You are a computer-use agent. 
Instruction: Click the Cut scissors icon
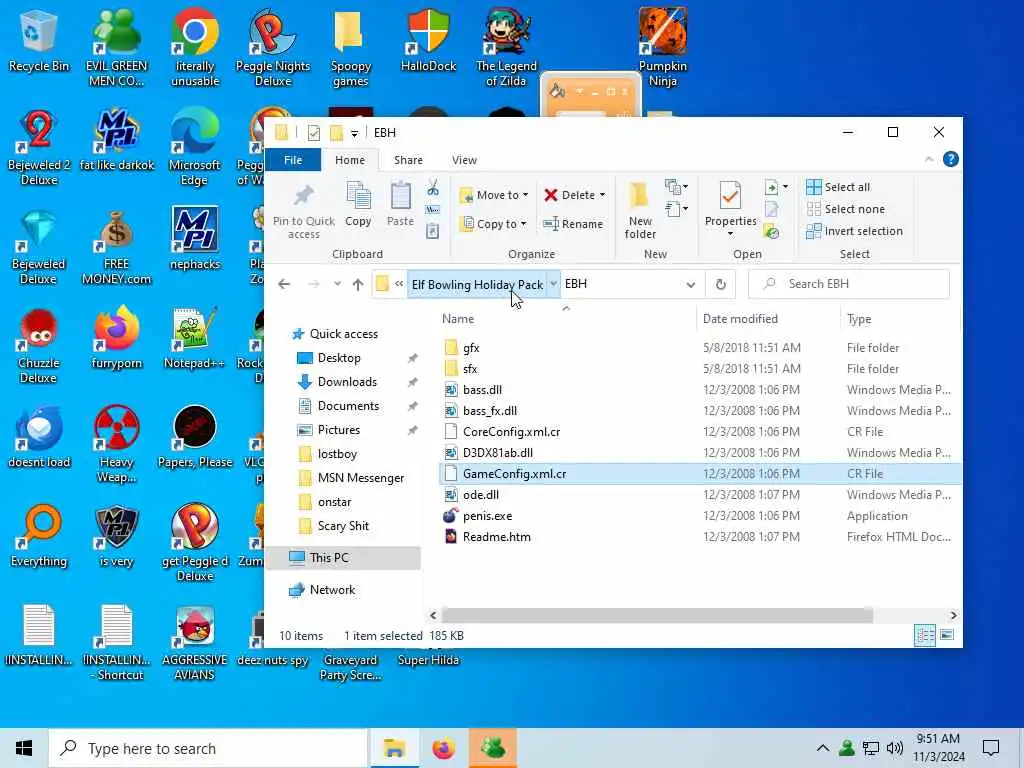click(433, 188)
